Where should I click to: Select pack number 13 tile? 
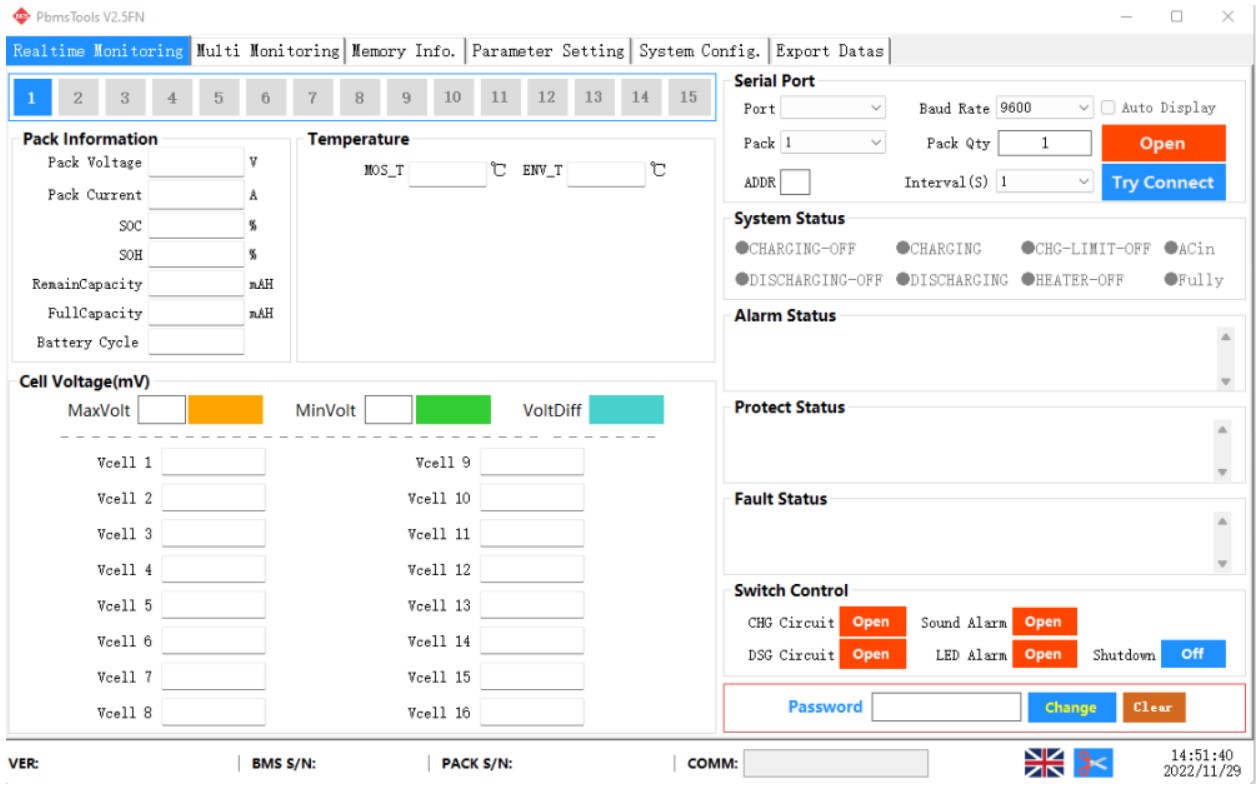coord(594,97)
